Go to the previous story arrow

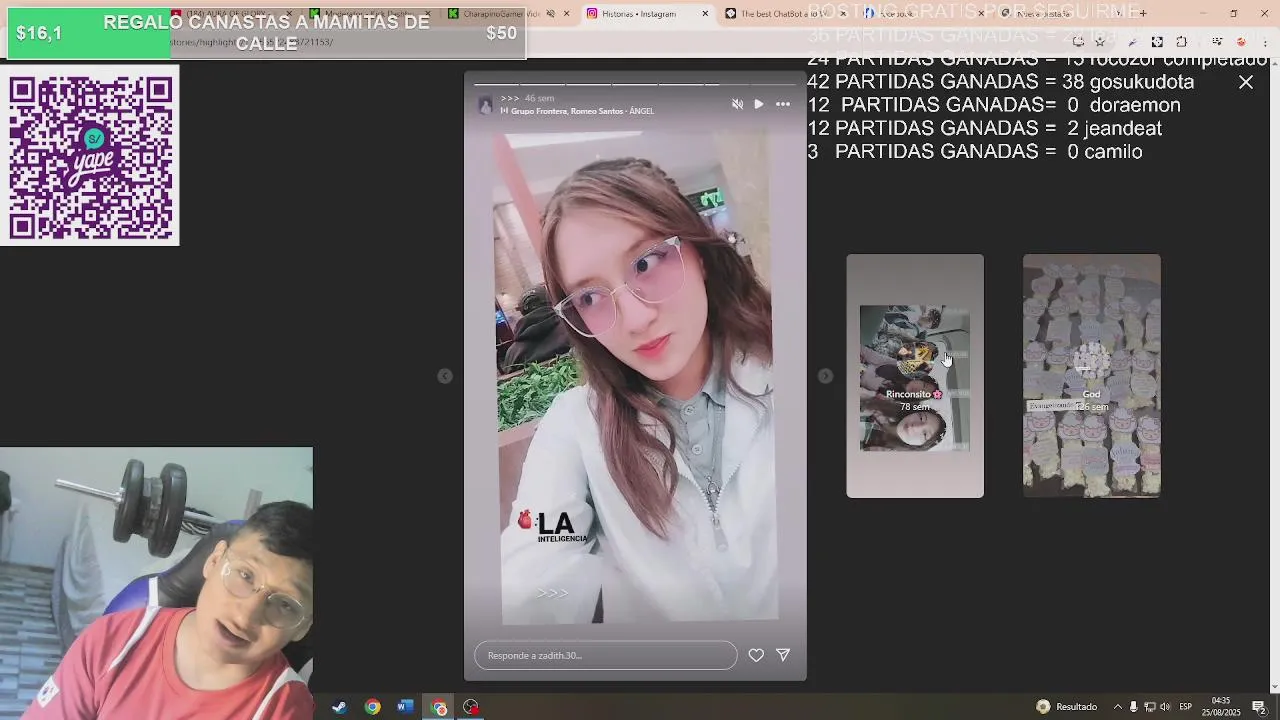coord(445,376)
